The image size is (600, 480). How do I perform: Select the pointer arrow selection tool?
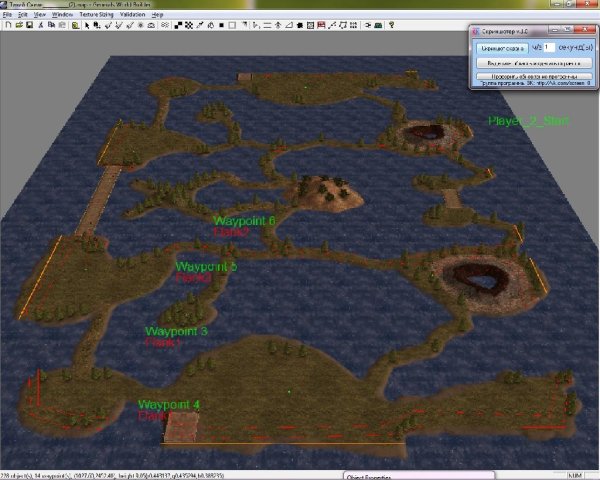[x=88, y=25]
